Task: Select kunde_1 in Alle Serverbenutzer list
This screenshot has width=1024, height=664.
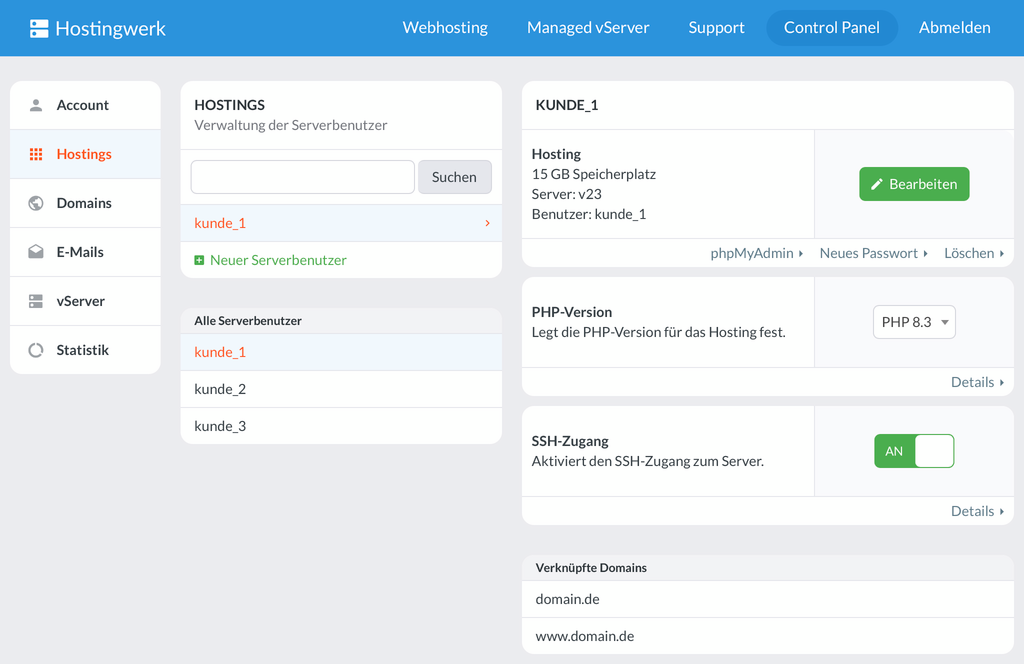Action: point(341,353)
